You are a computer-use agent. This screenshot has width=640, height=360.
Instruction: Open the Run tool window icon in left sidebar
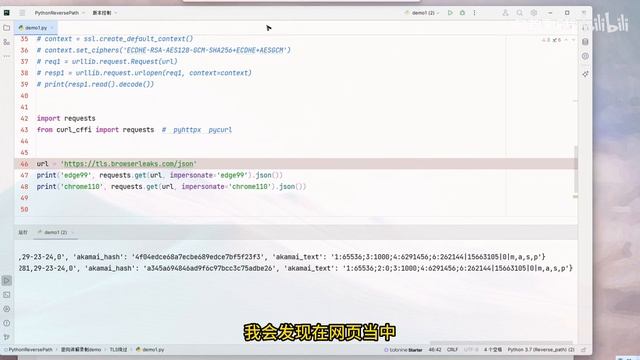(7, 280)
